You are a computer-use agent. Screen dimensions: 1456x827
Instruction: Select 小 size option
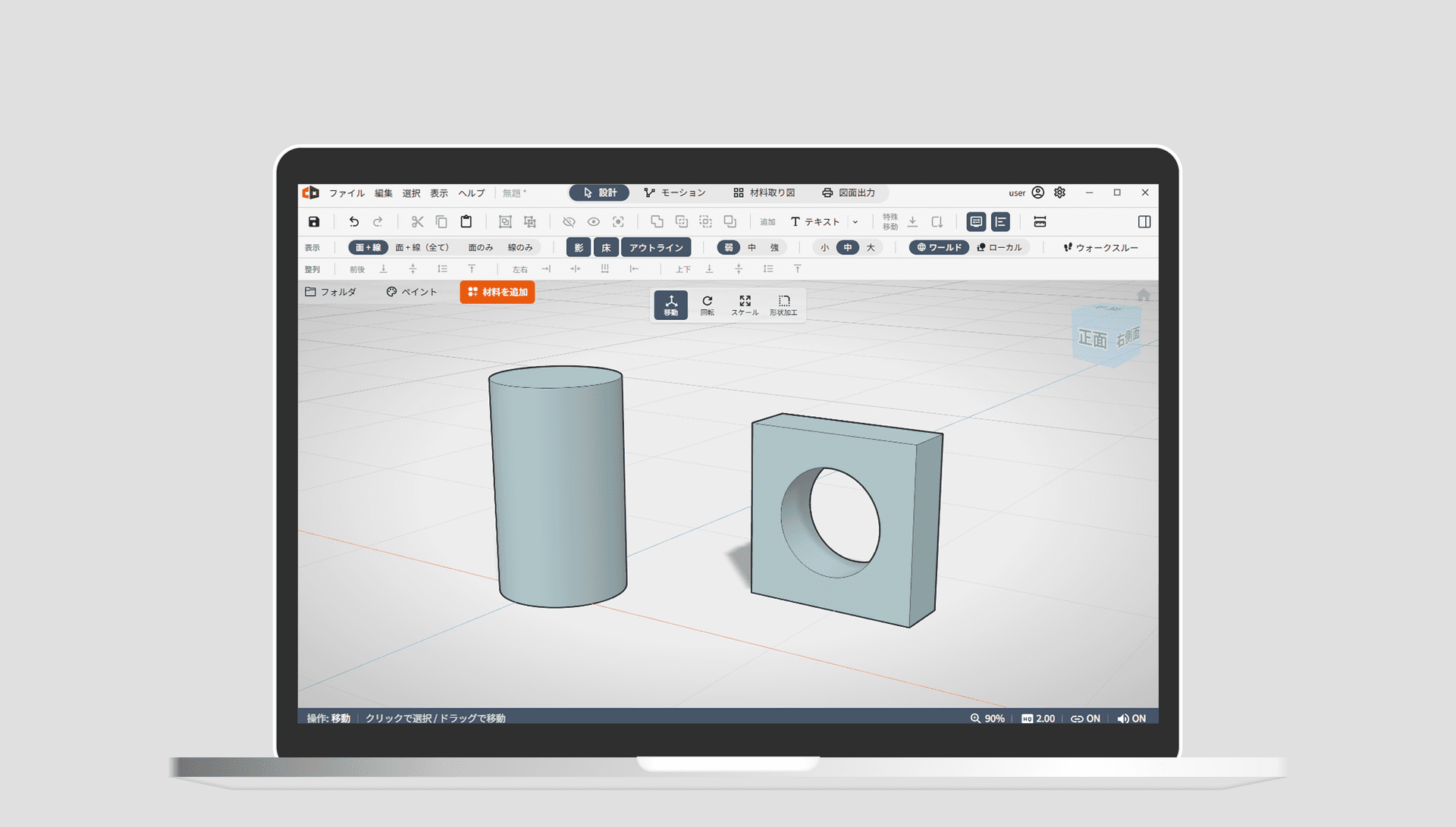[824, 248]
